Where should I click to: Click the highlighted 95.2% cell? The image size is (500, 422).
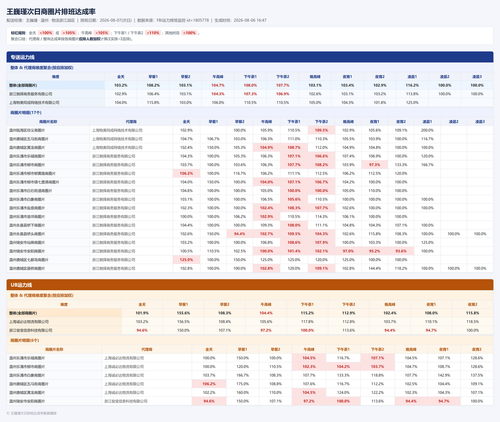coord(375,251)
